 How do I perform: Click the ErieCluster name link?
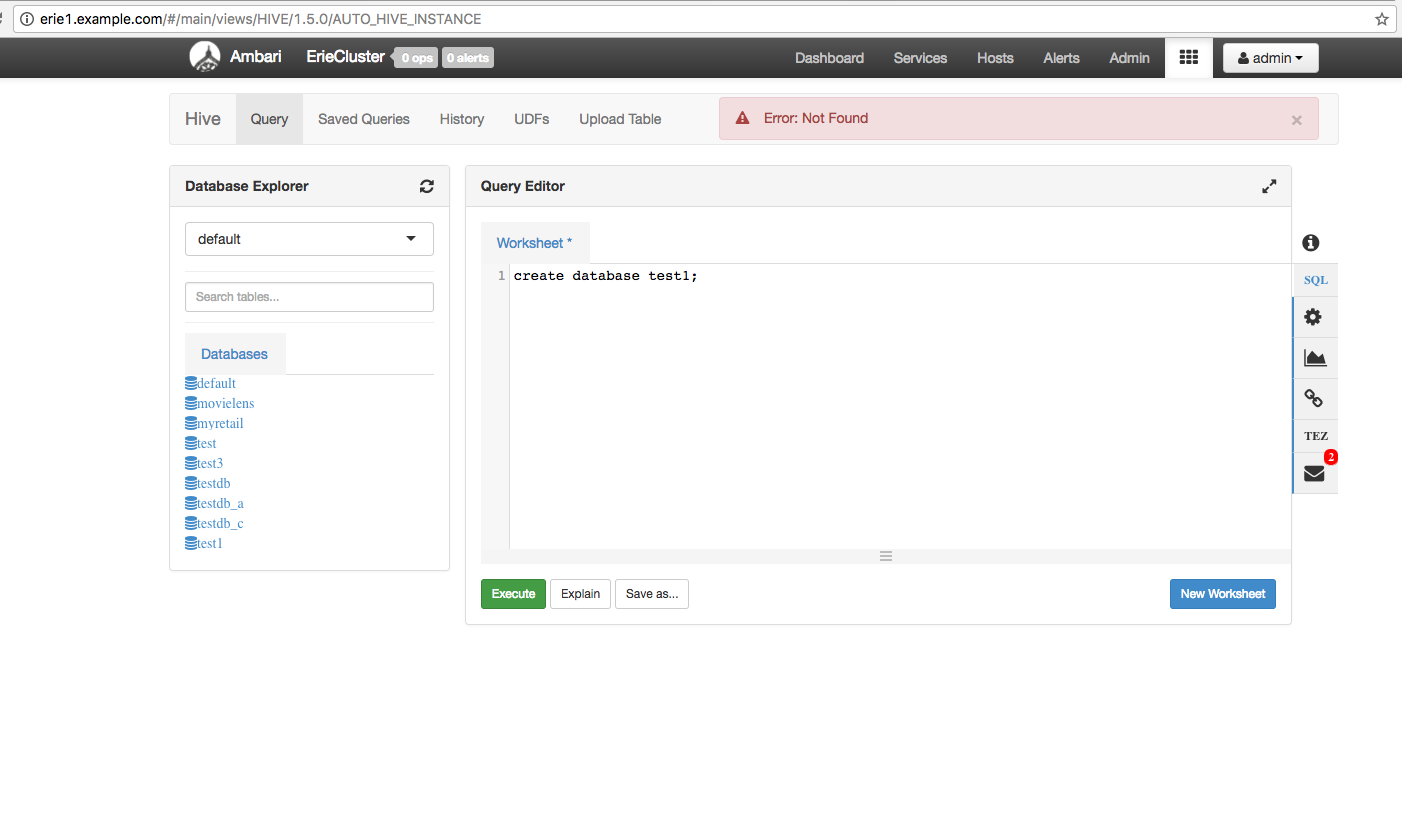(346, 57)
